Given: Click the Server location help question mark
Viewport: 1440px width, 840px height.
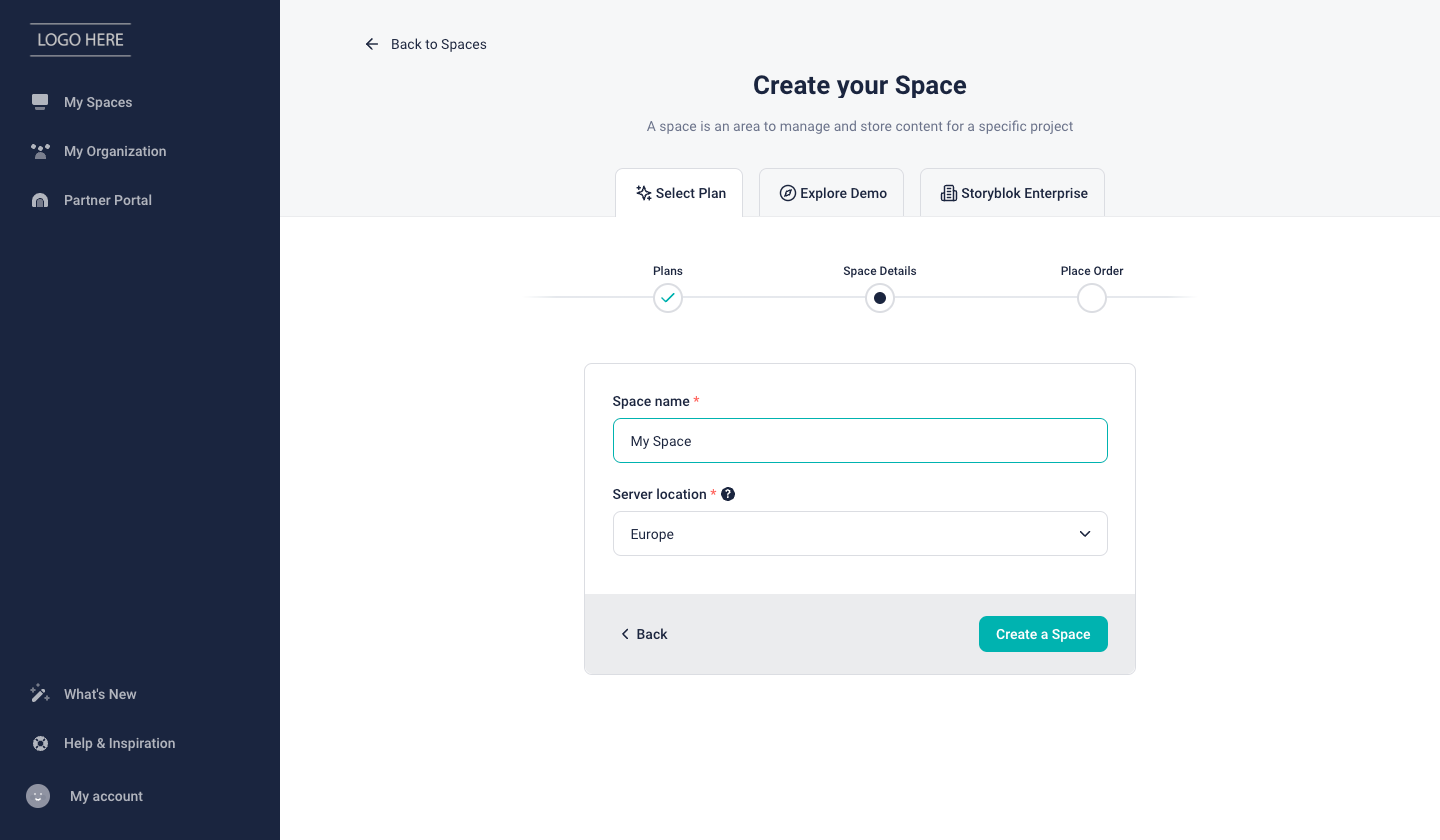Looking at the screenshot, I should pos(728,494).
